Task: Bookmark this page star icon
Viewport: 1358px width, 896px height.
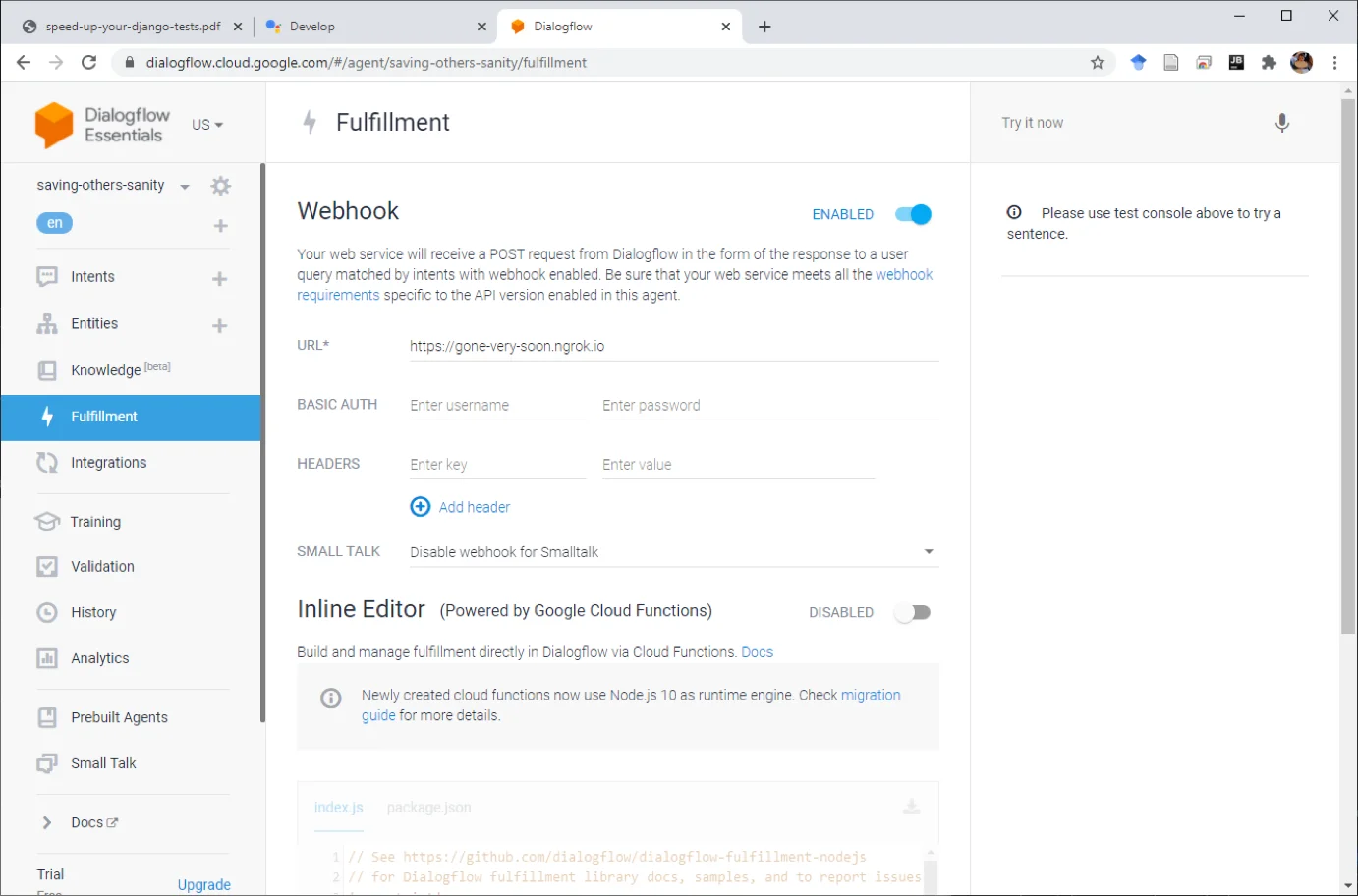Action: point(1098,63)
